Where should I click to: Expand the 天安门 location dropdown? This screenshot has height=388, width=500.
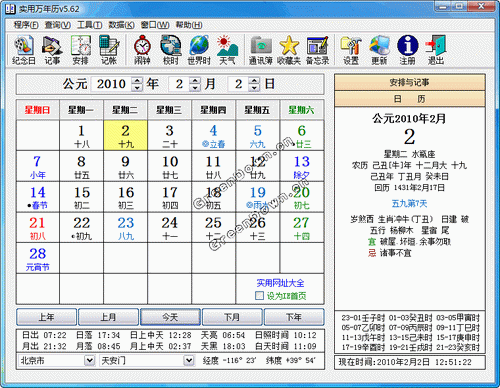click(189, 360)
